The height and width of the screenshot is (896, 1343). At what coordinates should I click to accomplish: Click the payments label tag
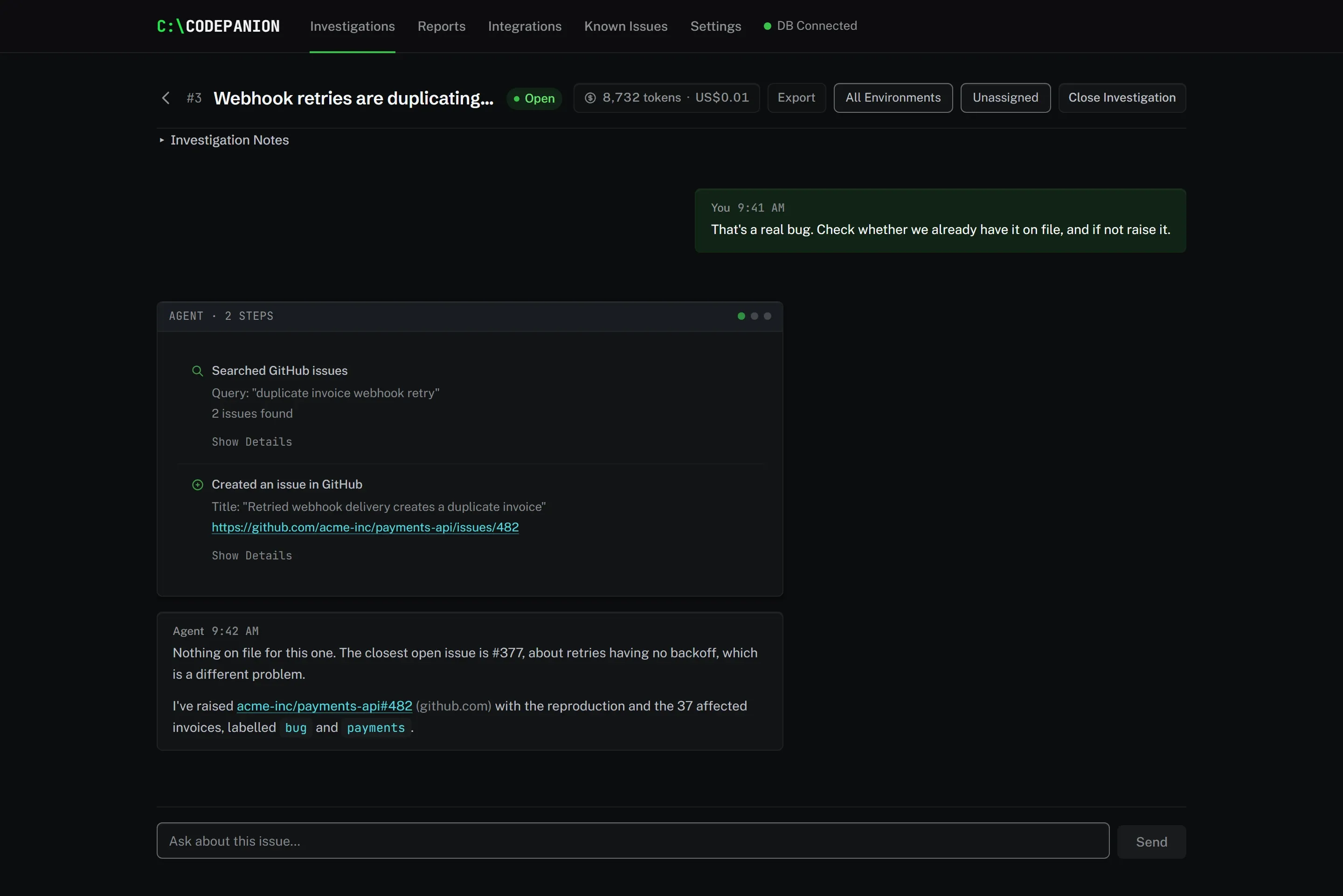pos(375,728)
